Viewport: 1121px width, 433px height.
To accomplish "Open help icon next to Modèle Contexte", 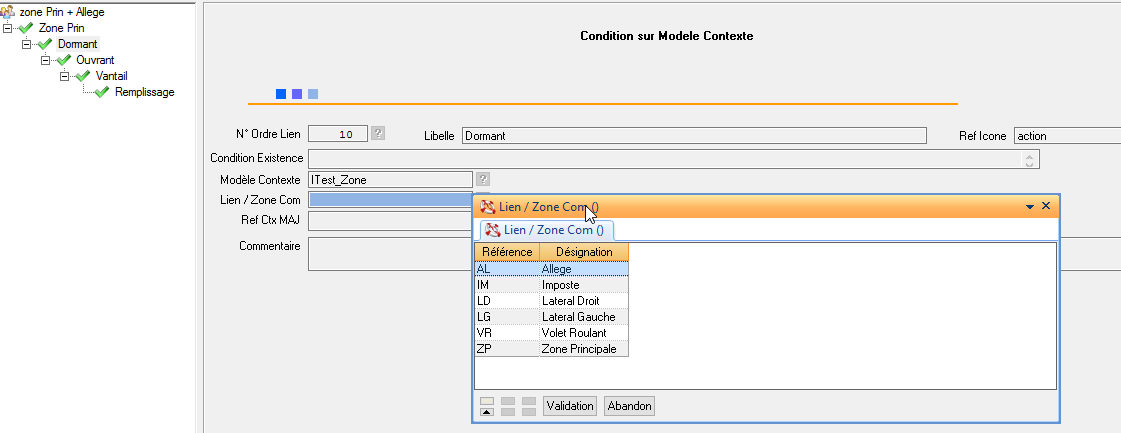I will (x=483, y=179).
